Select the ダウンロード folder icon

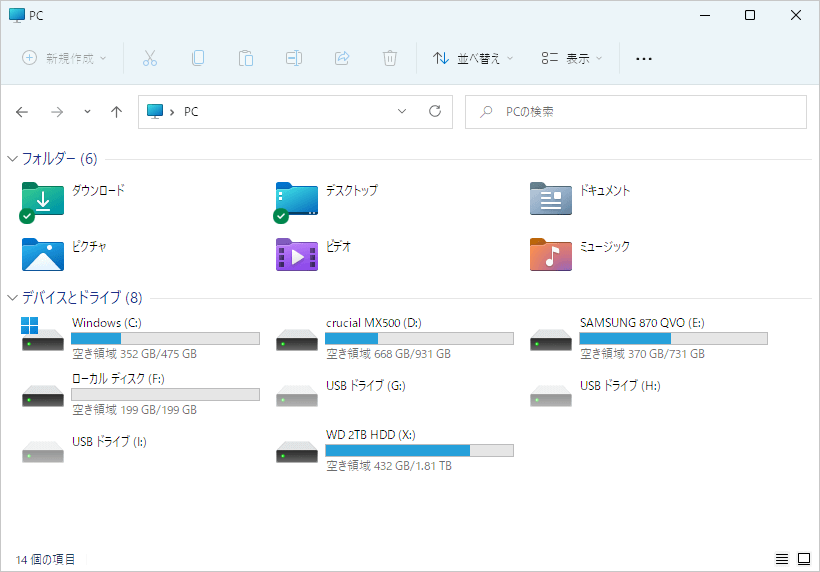pyautogui.click(x=42, y=202)
